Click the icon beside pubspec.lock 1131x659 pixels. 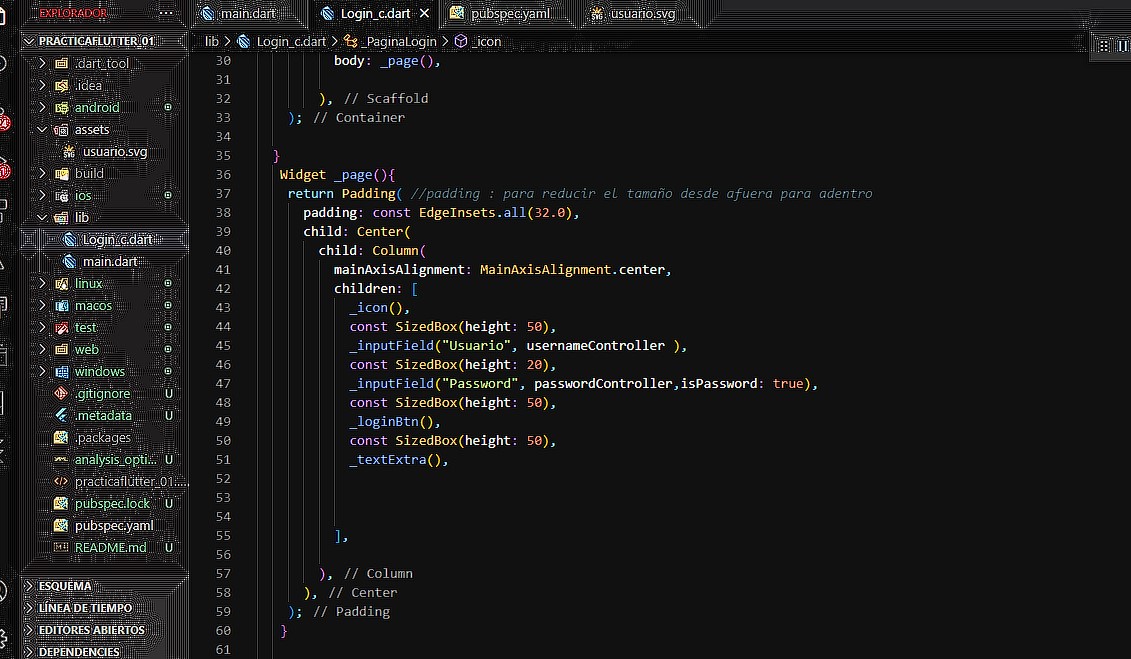click(61, 503)
